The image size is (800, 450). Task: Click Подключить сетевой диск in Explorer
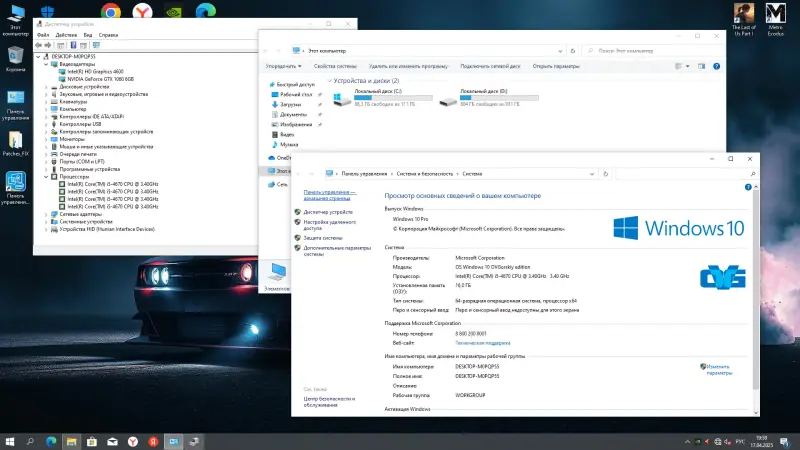490,66
